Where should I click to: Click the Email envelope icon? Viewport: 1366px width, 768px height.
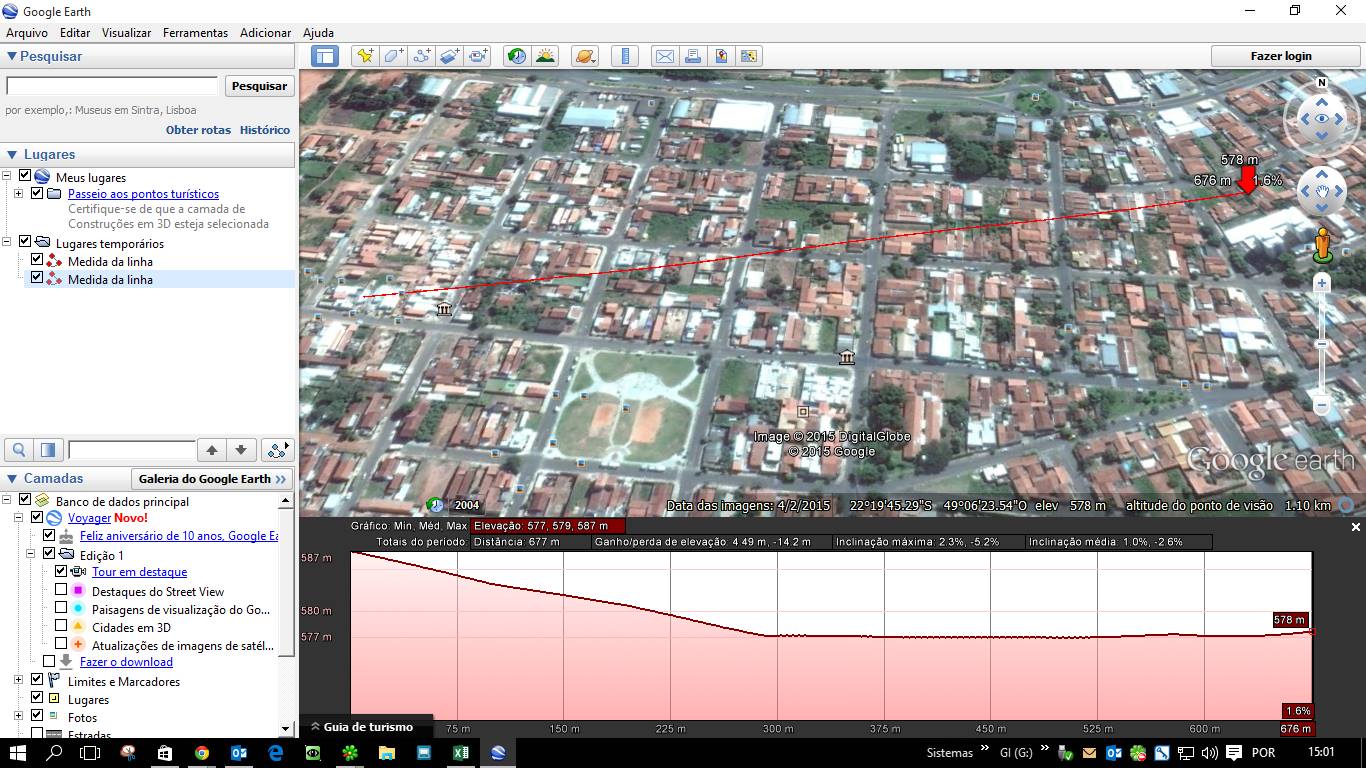664,56
